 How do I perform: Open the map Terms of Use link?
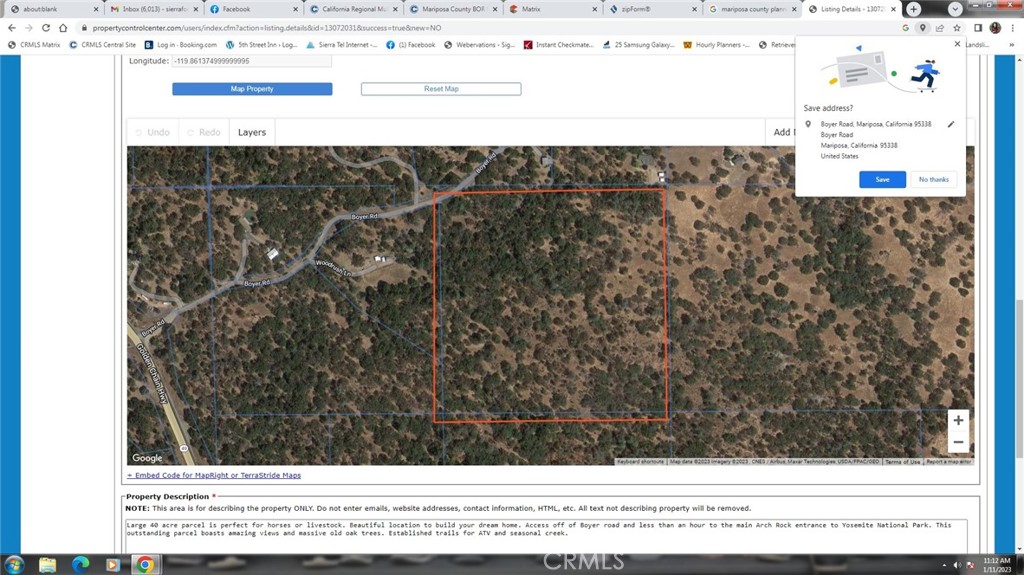902,462
